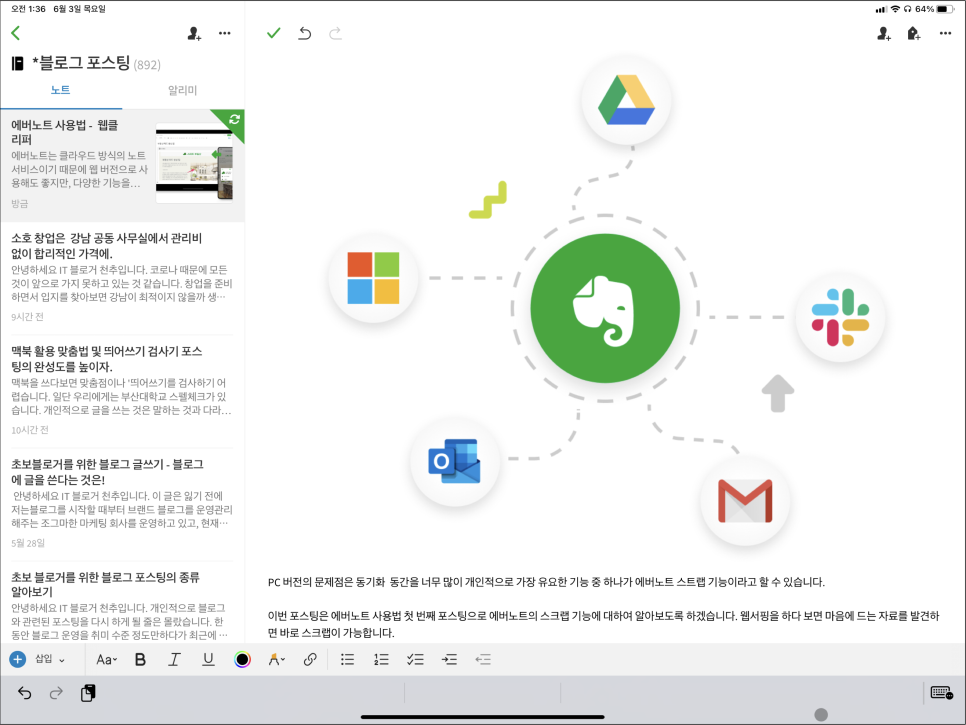Open the 블로그 포스팅의 종류 알아보기 note
This screenshot has width=966, height=725.
point(123,604)
